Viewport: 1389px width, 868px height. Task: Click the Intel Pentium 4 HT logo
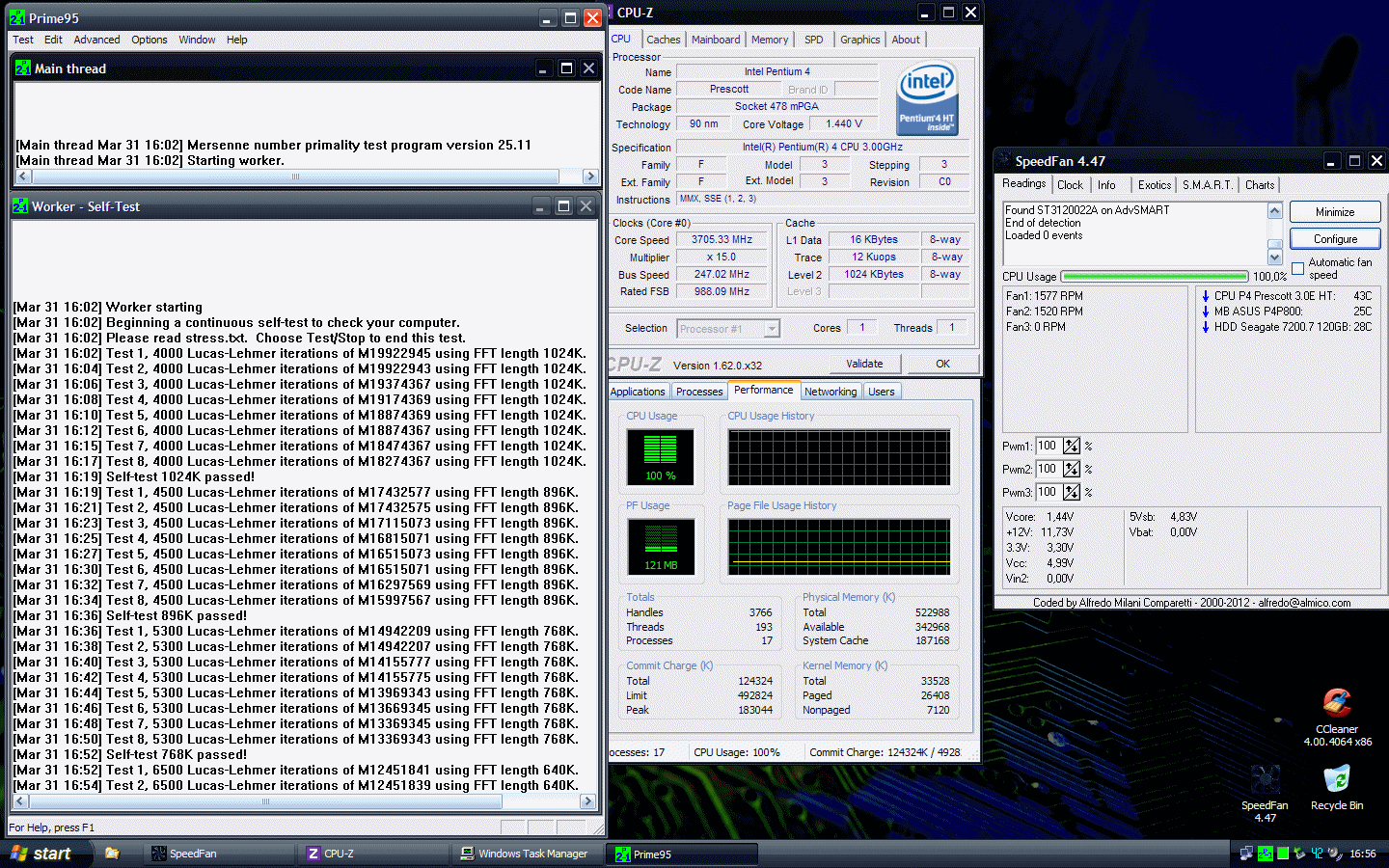tap(927, 98)
